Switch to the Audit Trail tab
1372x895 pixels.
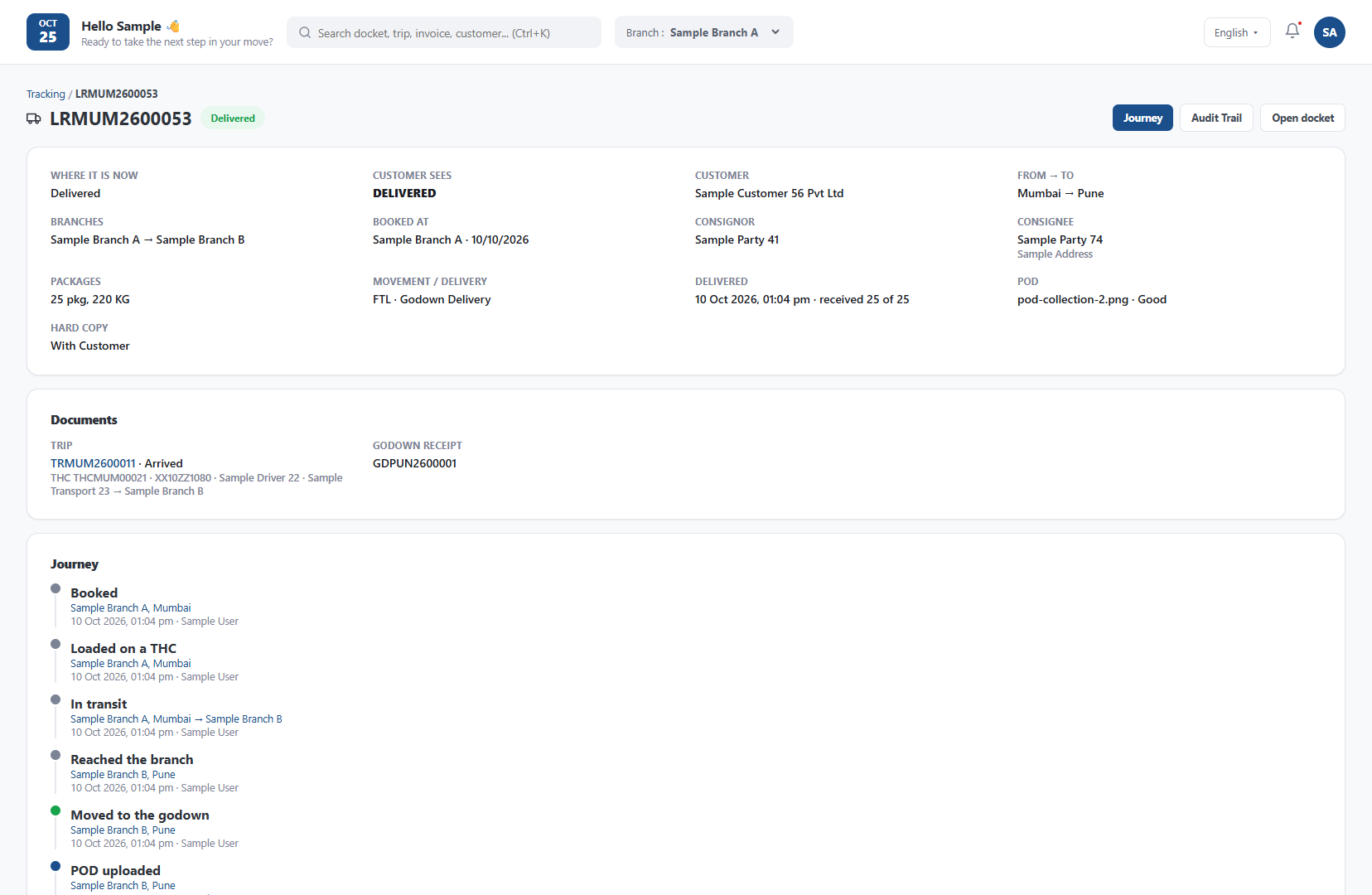click(1216, 118)
